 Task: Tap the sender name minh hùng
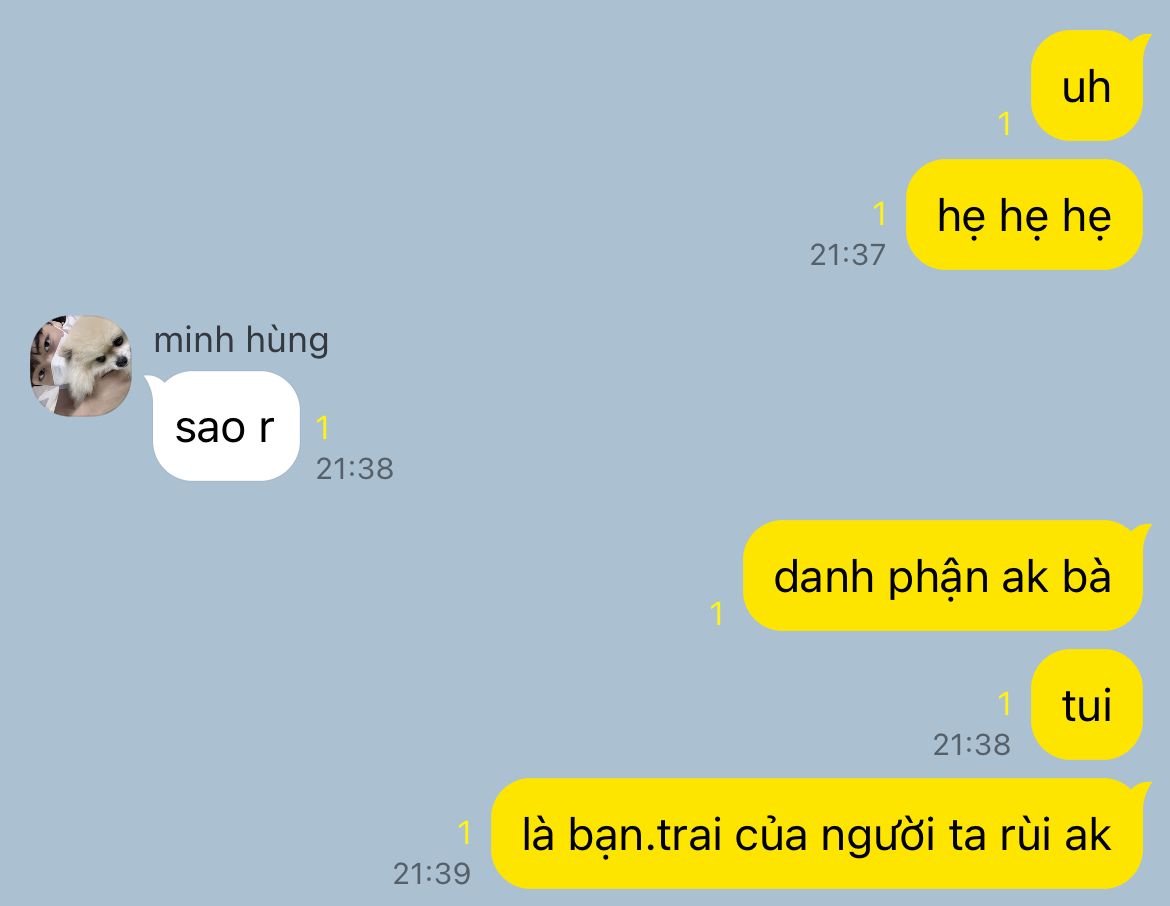[x=241, y=340]
